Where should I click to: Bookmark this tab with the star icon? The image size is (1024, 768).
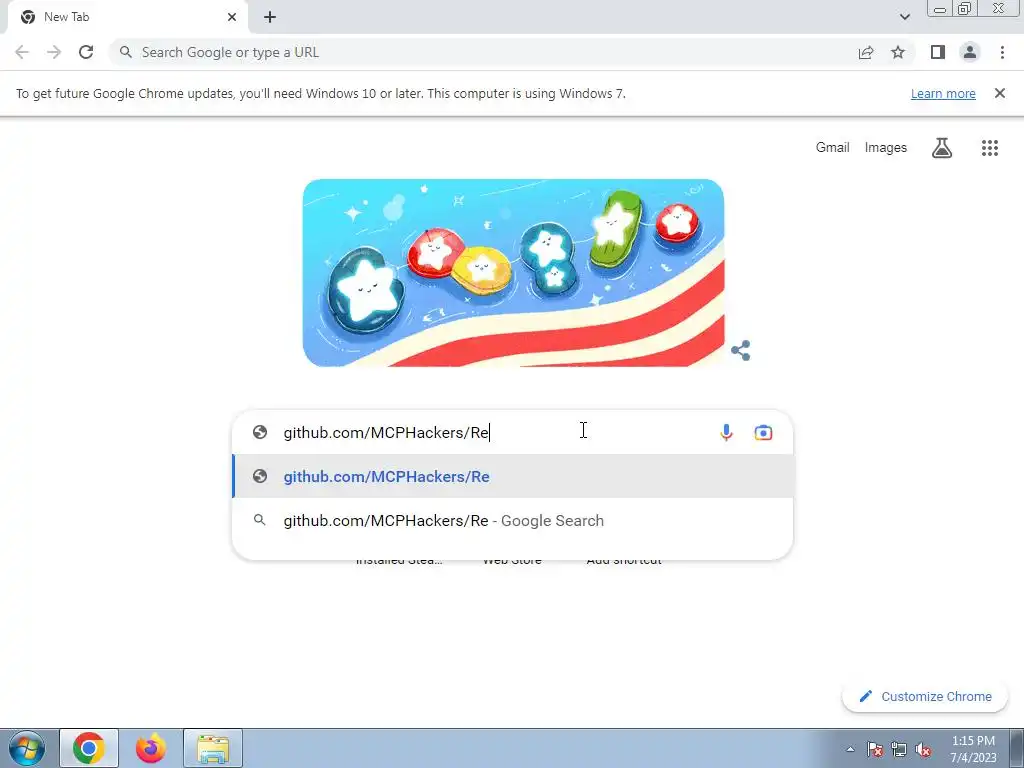(x=898, y=52)
